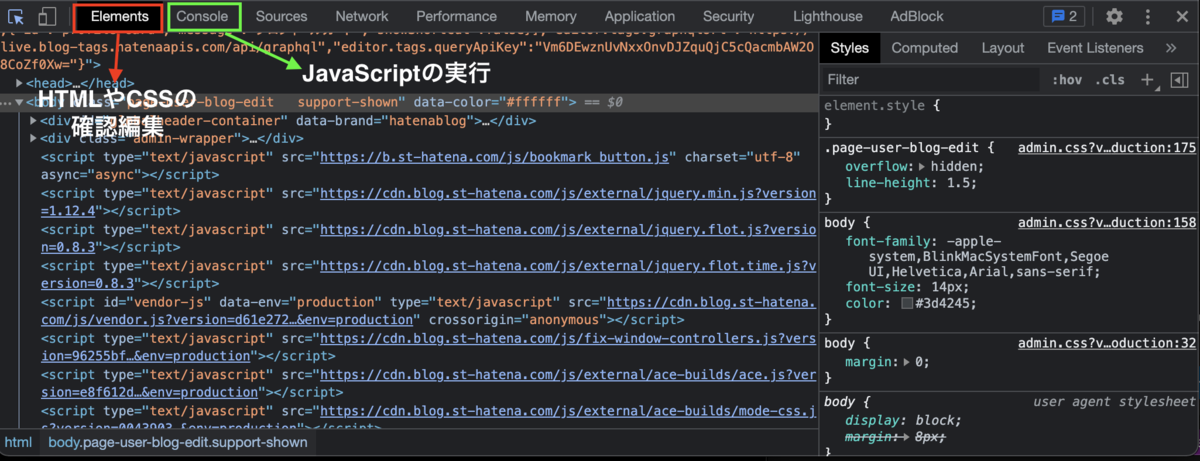Select the Layout sidebar tab
Screen dimensions: 1200x461
tap(1003, 48)
